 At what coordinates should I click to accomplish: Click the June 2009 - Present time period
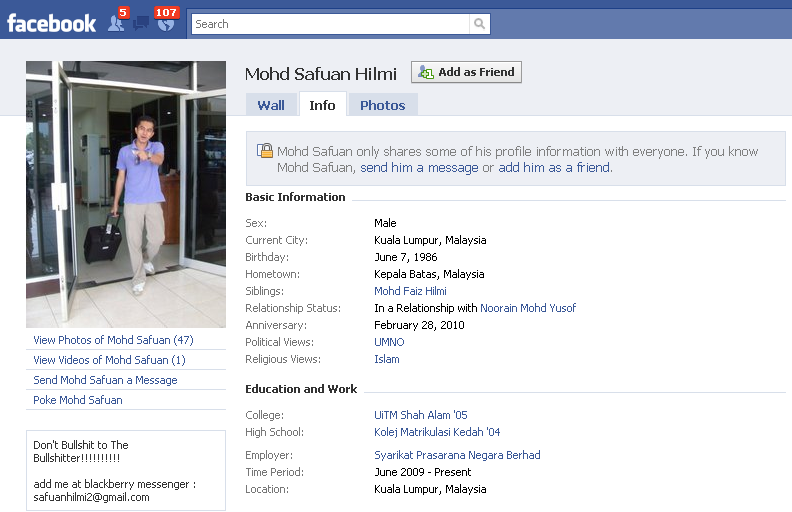422,473
